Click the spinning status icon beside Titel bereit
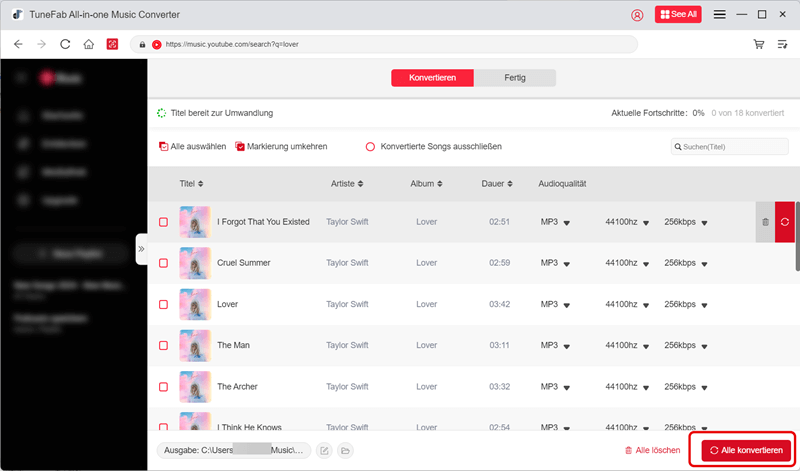The height and width of the screenshot is (471, 800). tap(161, 113)
